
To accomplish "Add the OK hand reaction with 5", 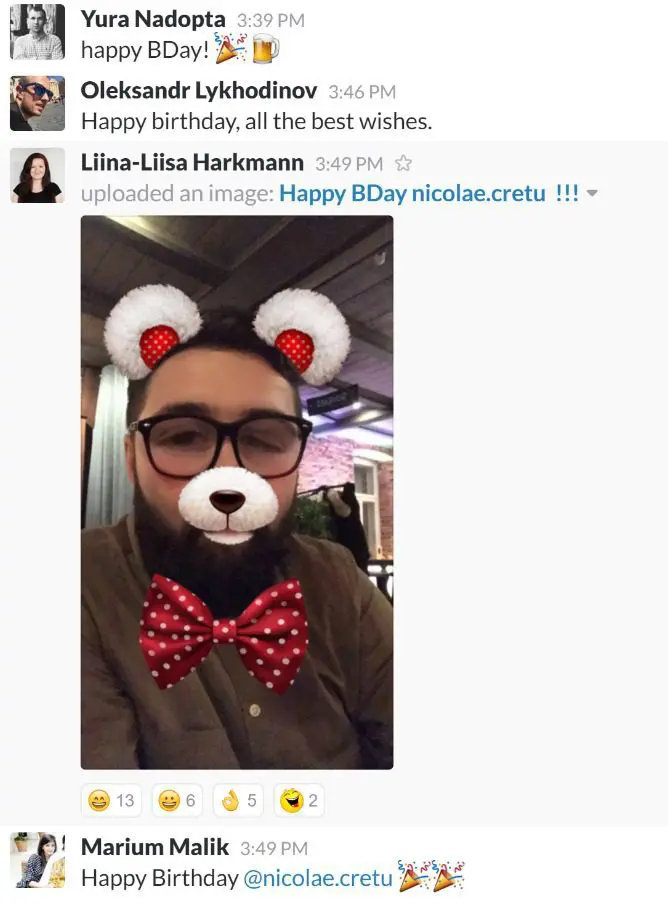I will [238, 800].
